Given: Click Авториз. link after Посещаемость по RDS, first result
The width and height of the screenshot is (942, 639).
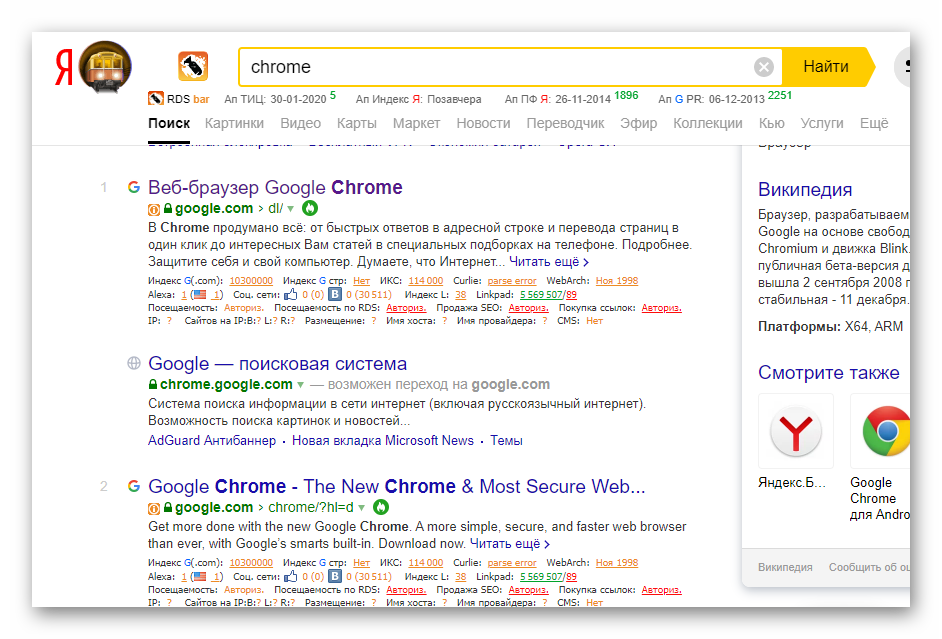Looking at the screenshot, I should pos(406,307).
